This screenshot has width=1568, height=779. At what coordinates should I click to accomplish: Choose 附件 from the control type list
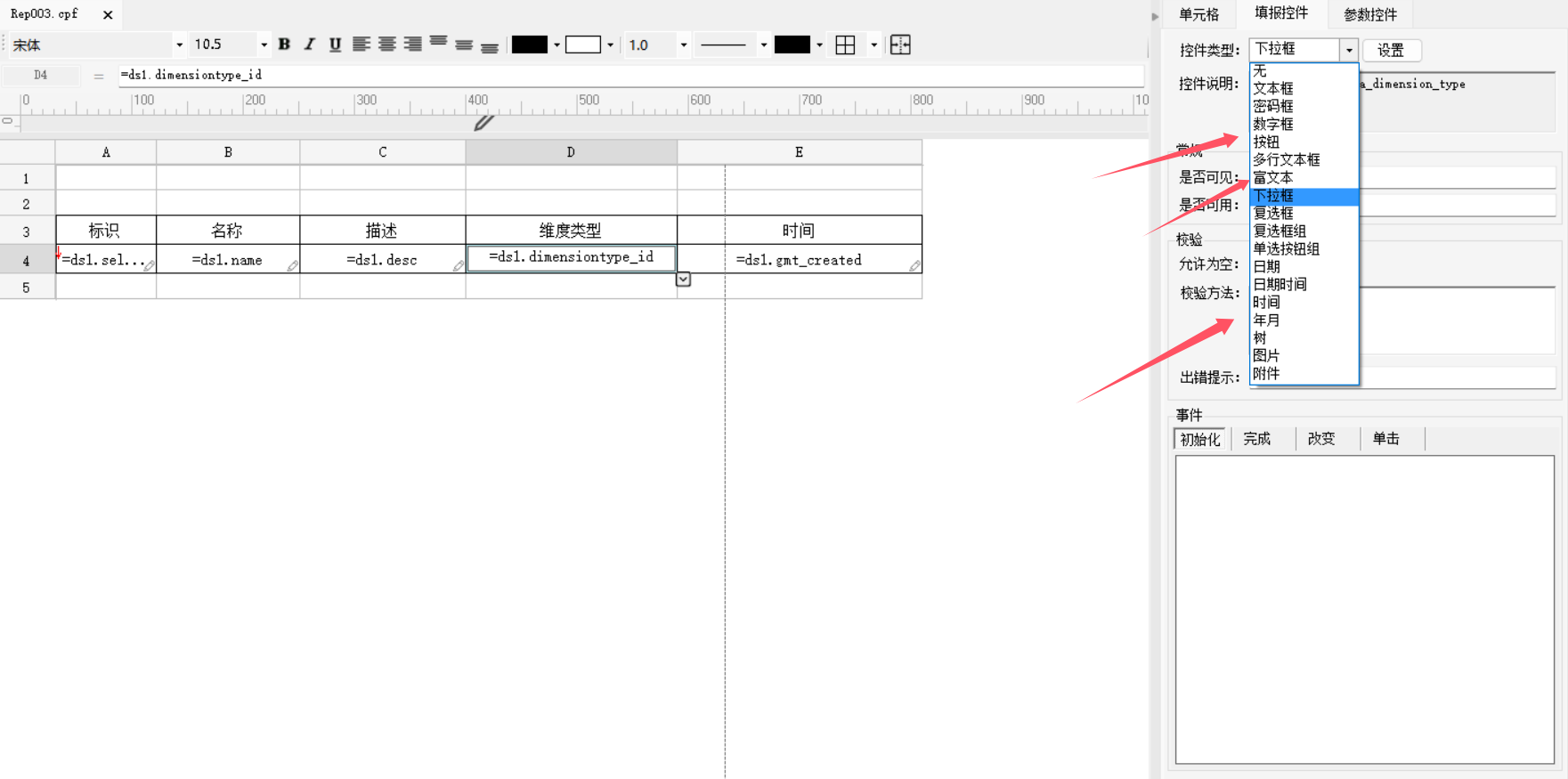[x=1304, y=373]
